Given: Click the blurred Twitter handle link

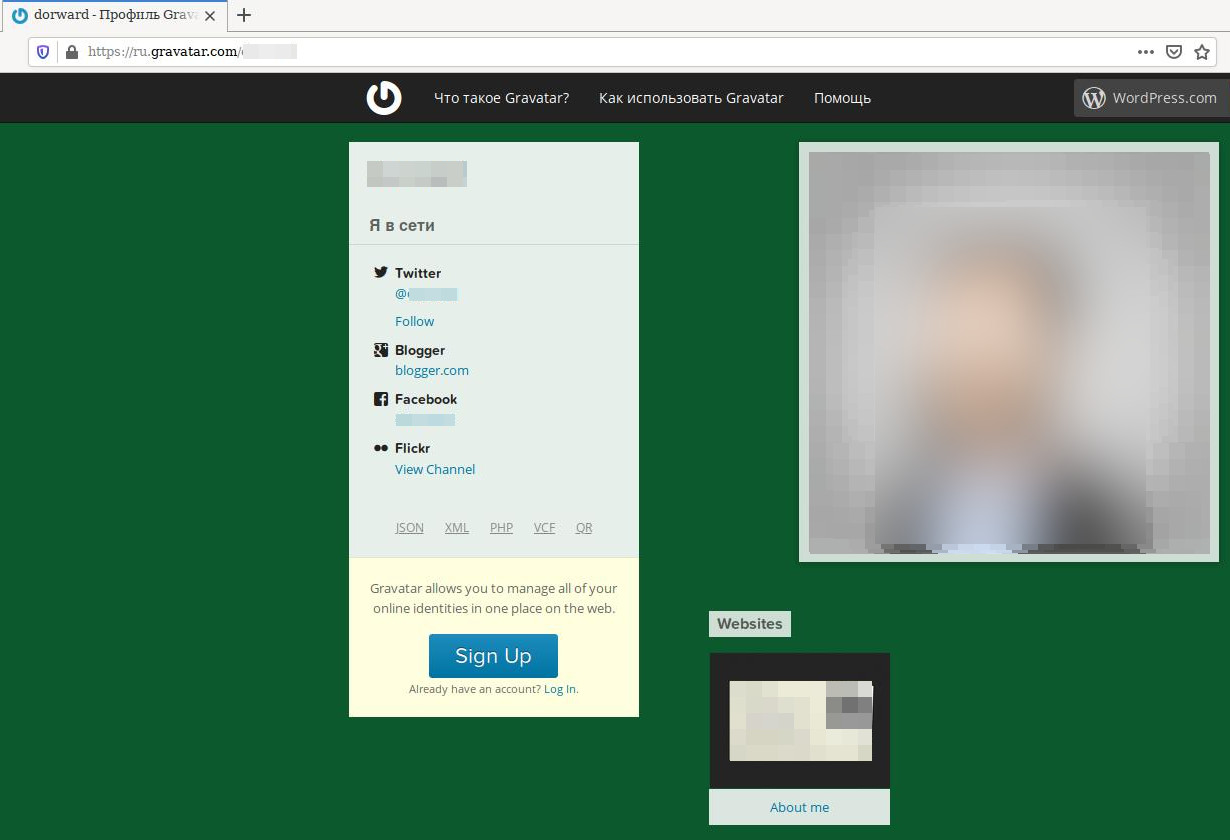Looking at the screenshot, I should [426, 294].
